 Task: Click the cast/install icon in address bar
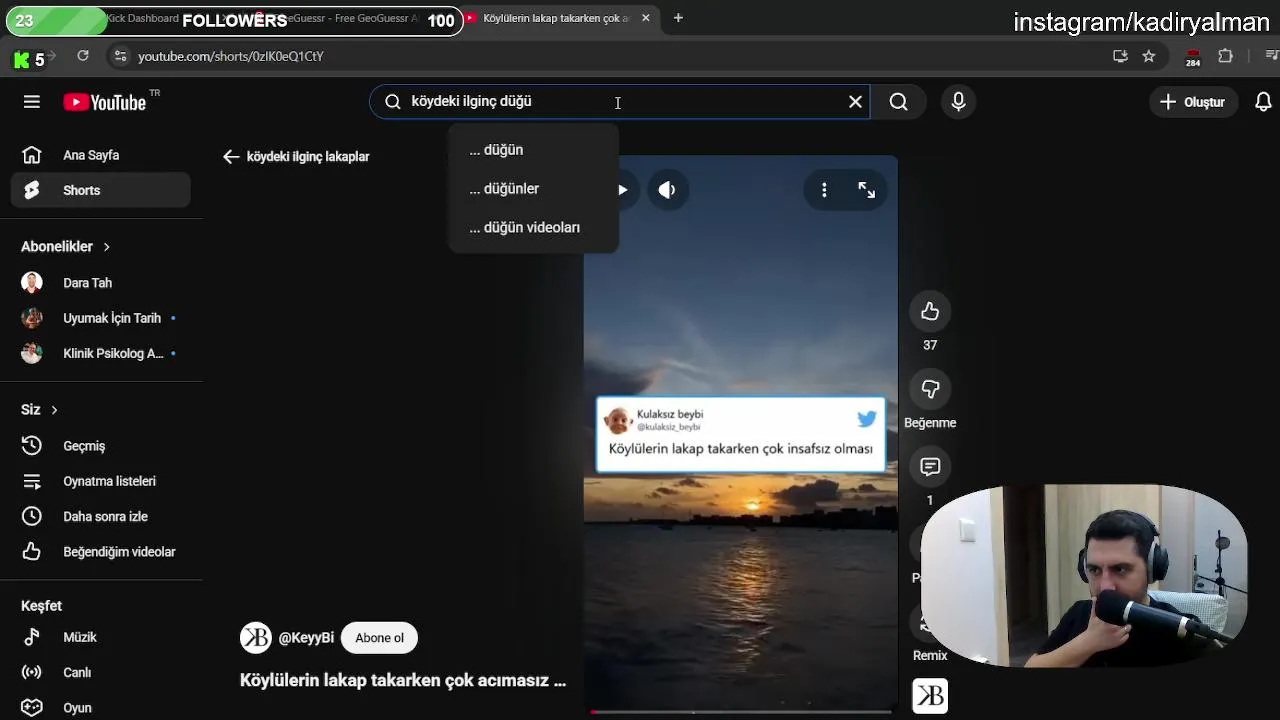pyautogui.click(x=1120, y=56)
